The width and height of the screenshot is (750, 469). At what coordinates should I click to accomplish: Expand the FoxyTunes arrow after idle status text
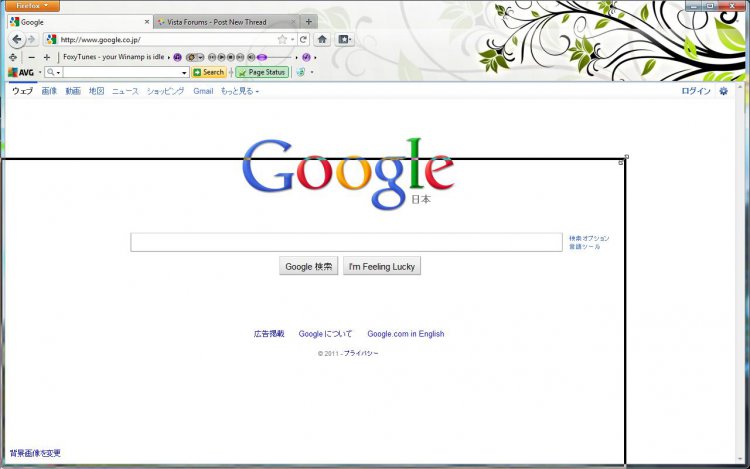(169, 57)
